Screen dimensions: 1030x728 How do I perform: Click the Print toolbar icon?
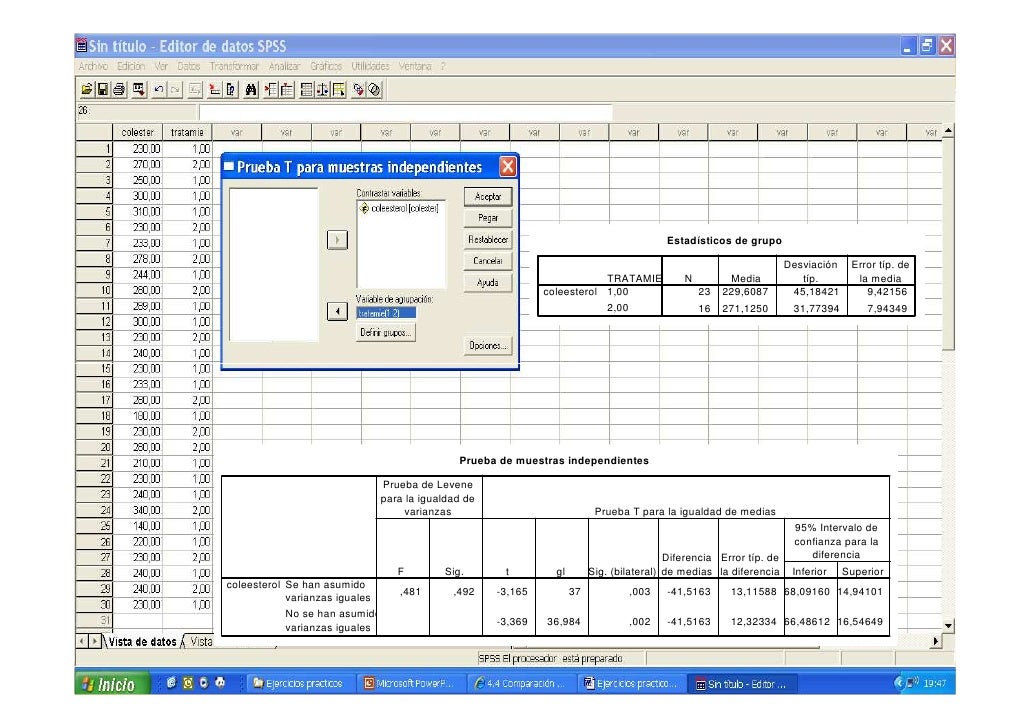click(x=119, y=89)
